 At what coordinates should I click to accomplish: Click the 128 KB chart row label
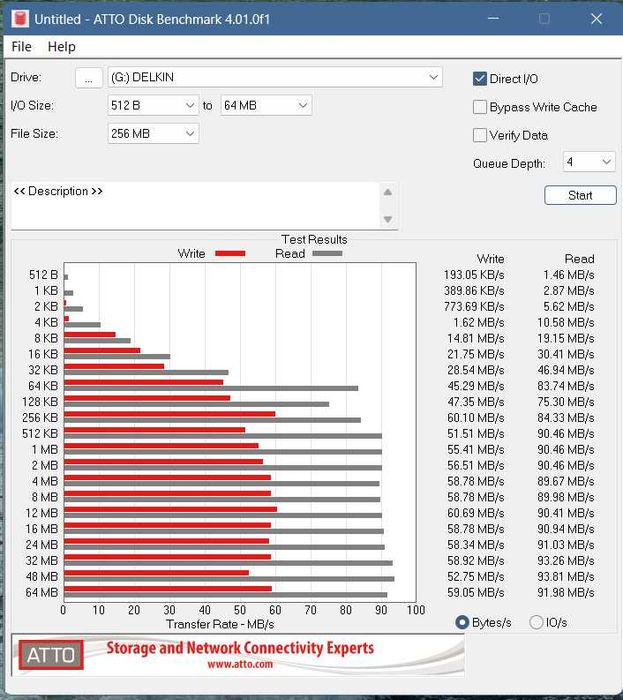coord(40,402)
